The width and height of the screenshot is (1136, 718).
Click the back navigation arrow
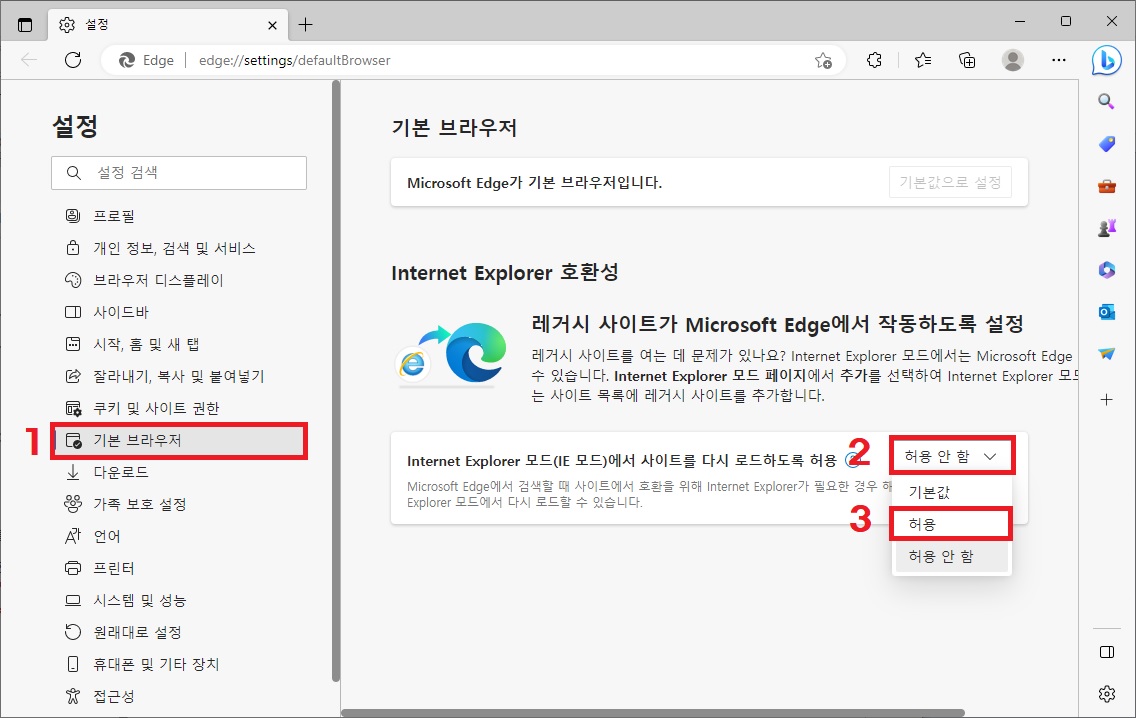[x=29, y=60]
